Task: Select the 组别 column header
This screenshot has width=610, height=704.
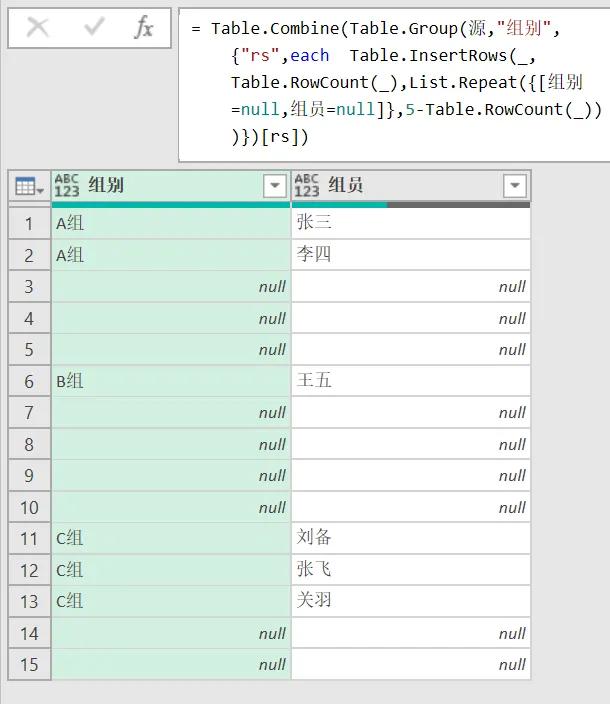Action: tap(171, 185)
